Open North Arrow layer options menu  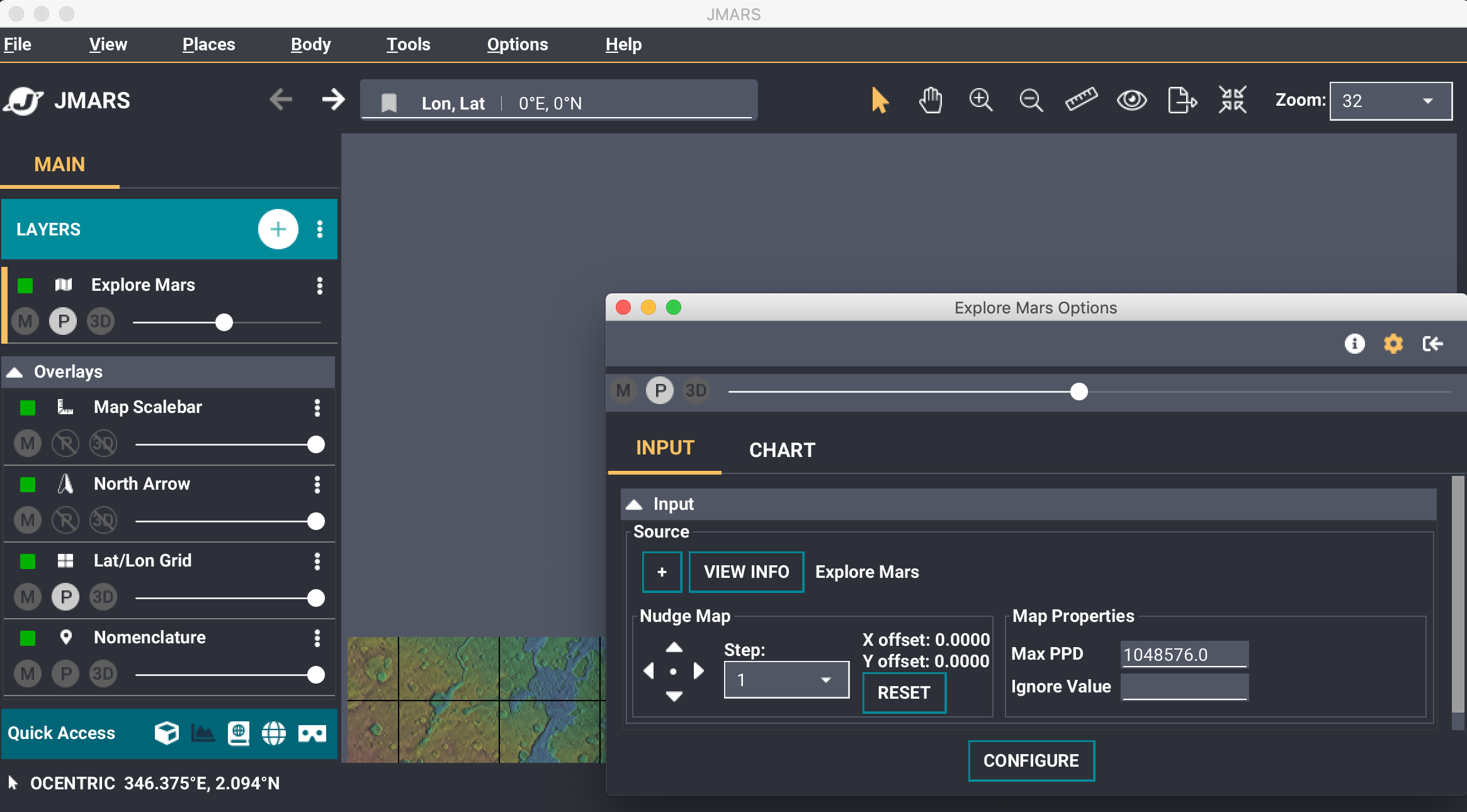317,484
